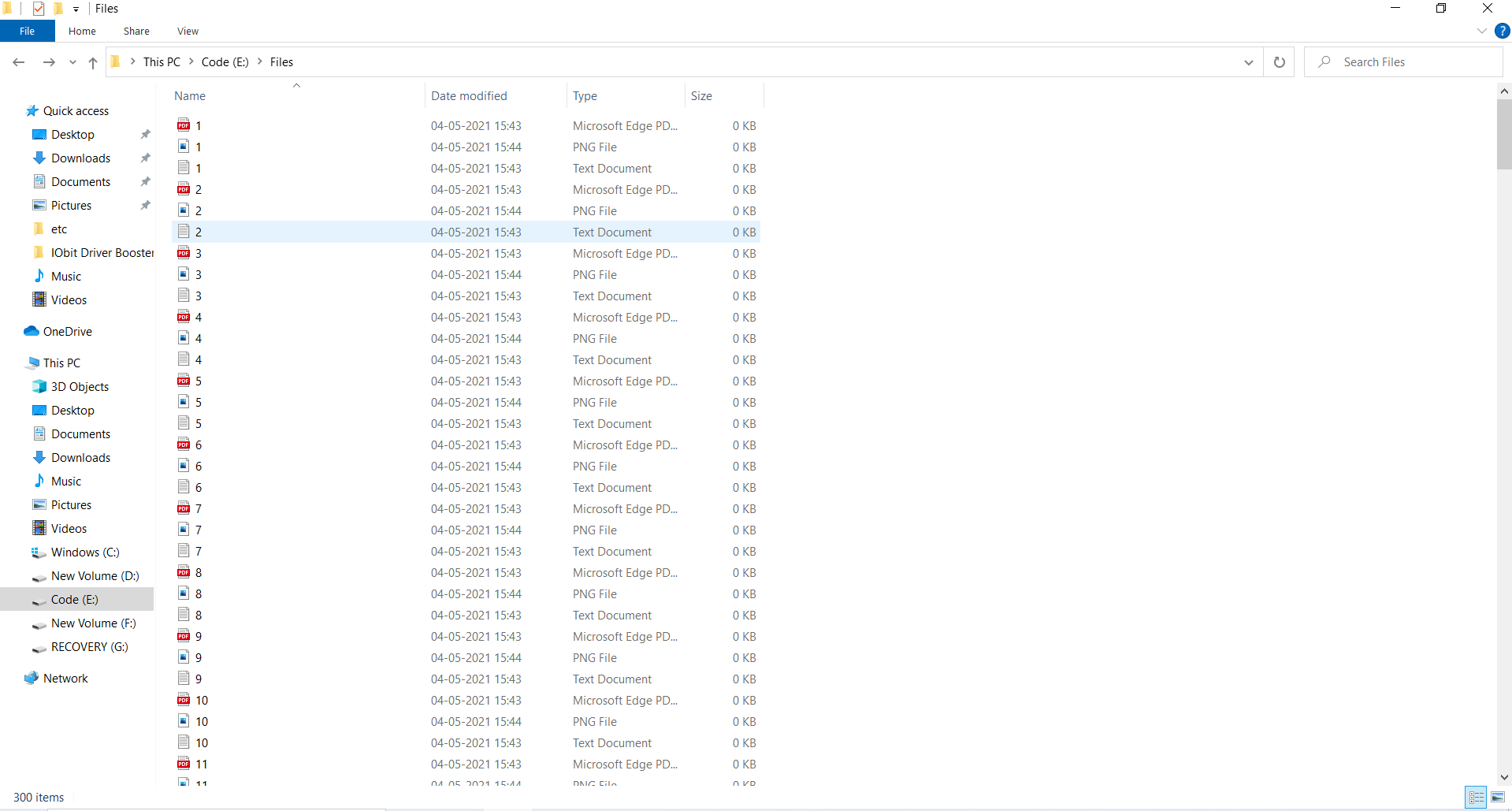Refresh the Files folder view
Viewport: 1512px width, 811px height.
click(x=1280, y=62)
